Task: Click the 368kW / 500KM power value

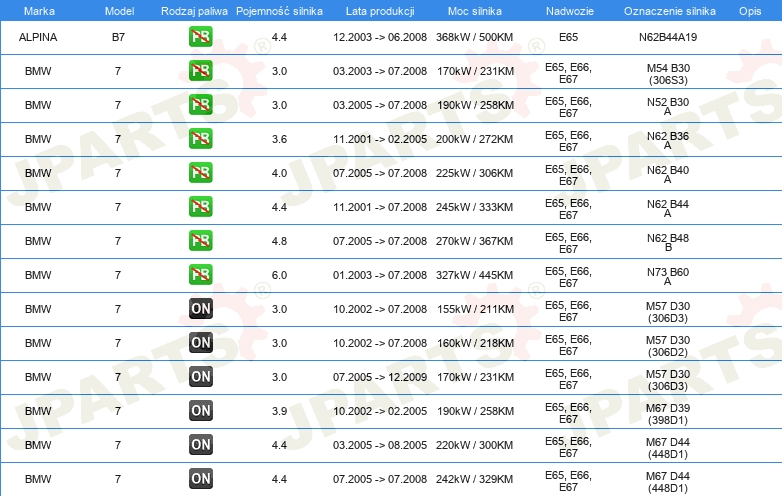Action: (x=474, y=37)
